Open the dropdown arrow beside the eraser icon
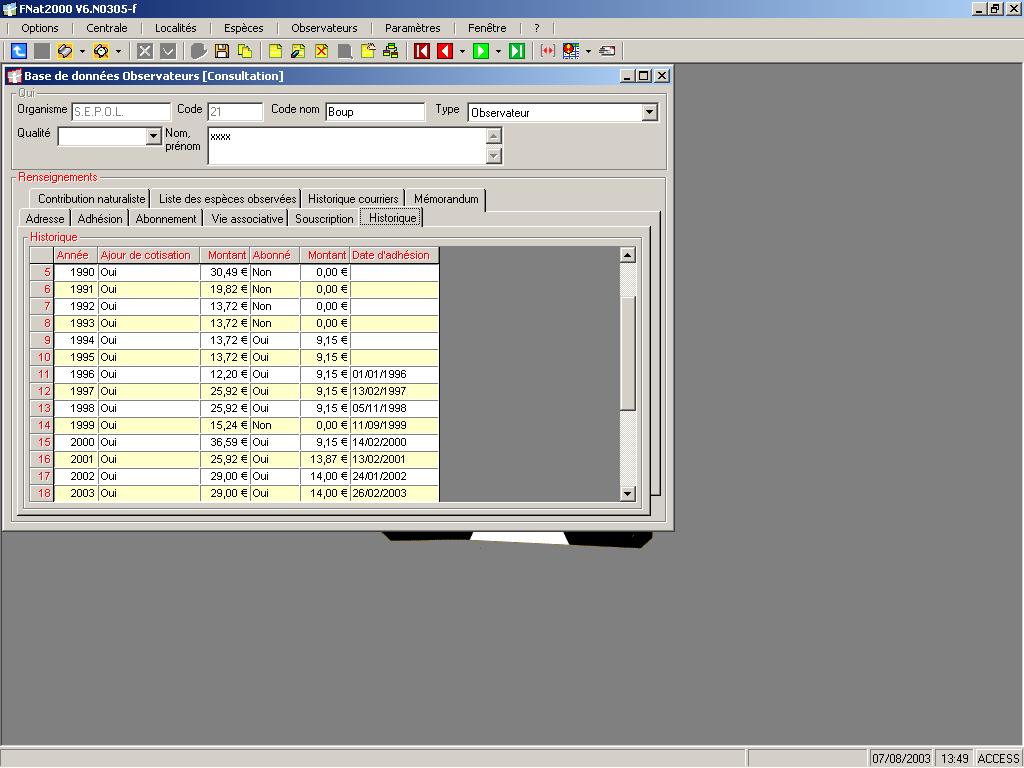 pos(82,51)
